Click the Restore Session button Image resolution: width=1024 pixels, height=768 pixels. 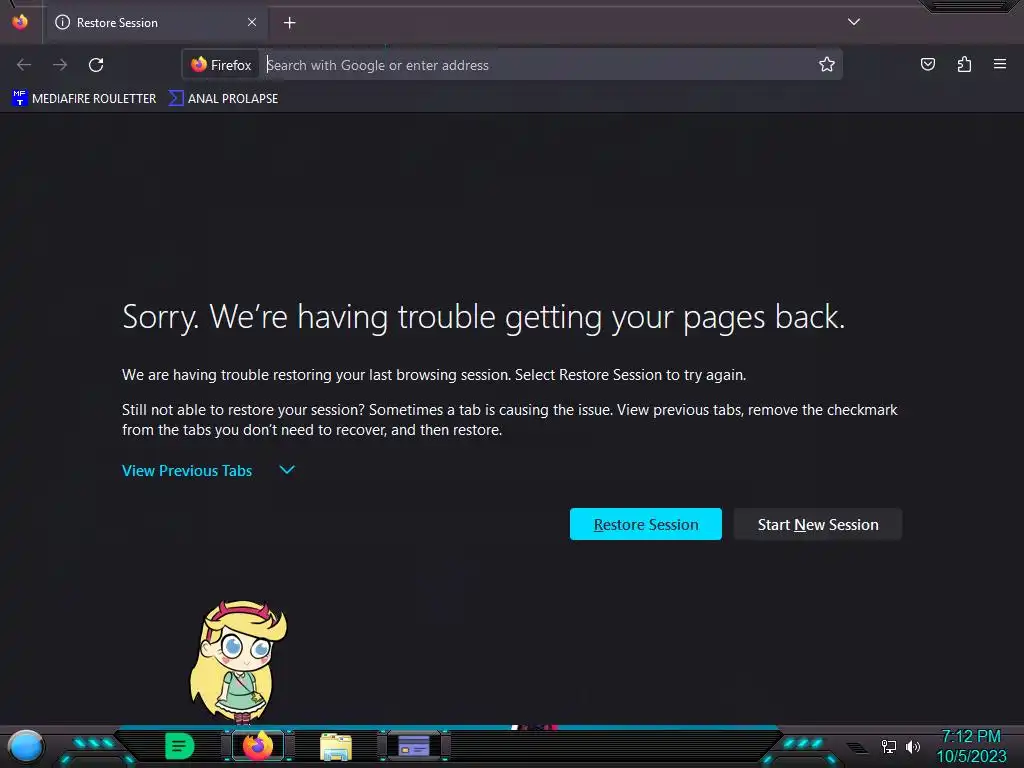pyautogui.click(x=645, y=524)
